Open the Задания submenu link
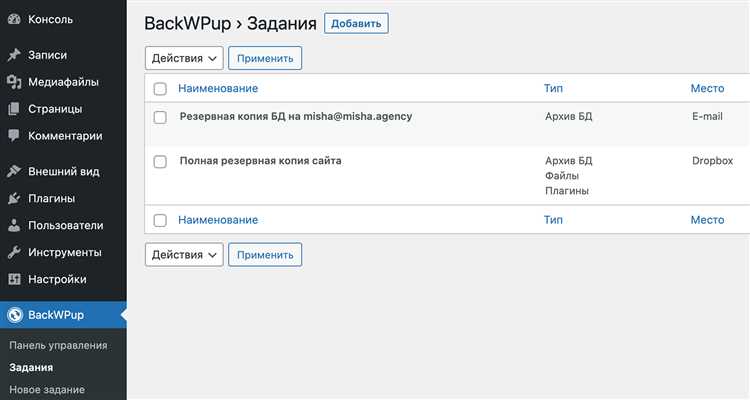This screenshot has width=750, height=400. (31, 367)
